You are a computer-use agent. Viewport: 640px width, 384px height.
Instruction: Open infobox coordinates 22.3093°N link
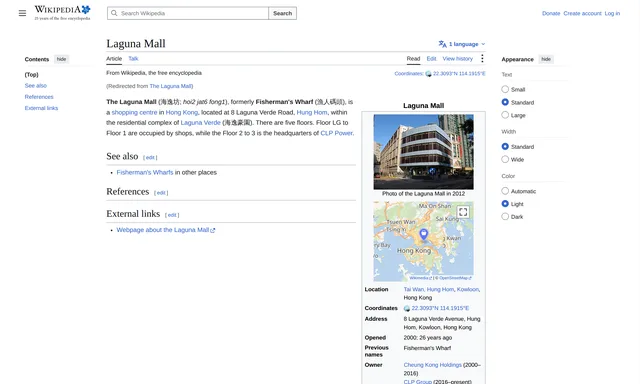point(440,309)
